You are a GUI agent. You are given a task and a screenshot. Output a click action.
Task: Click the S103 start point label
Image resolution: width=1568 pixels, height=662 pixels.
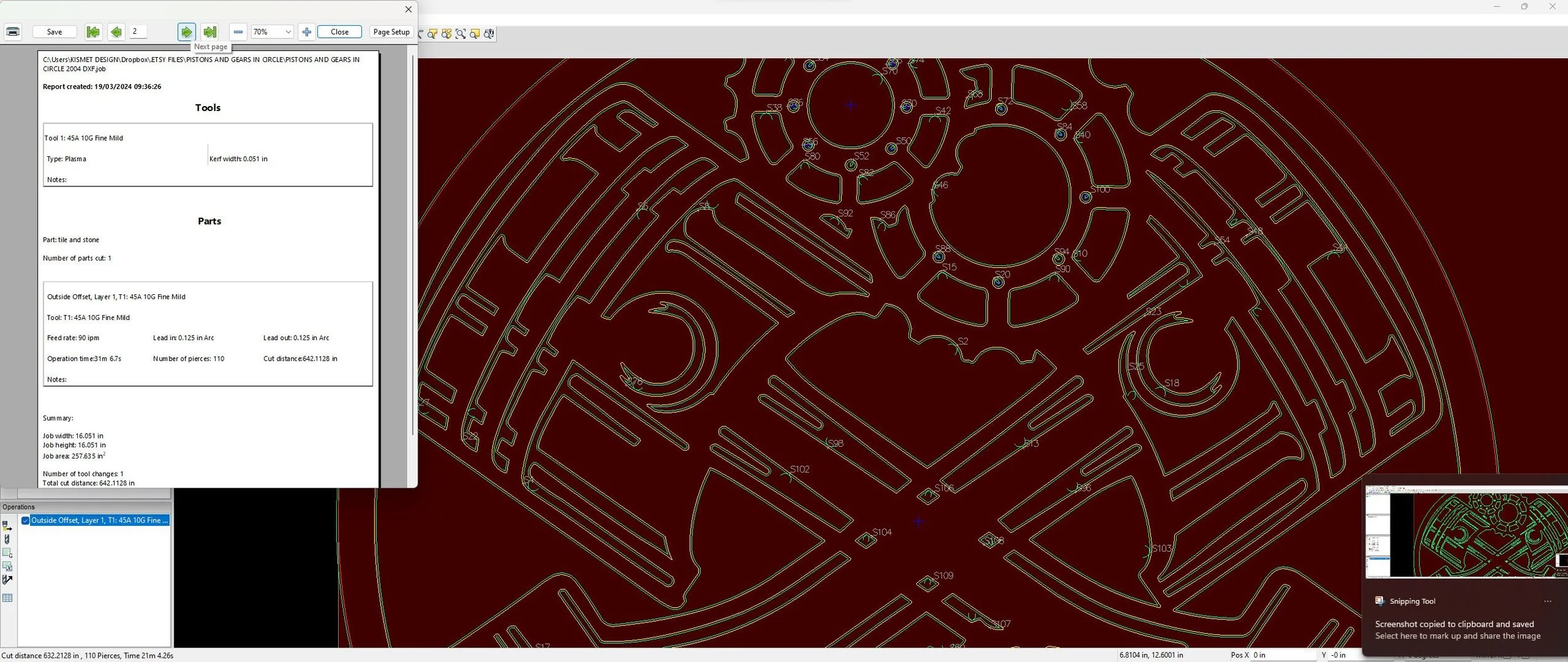(x=1161, y=548)
